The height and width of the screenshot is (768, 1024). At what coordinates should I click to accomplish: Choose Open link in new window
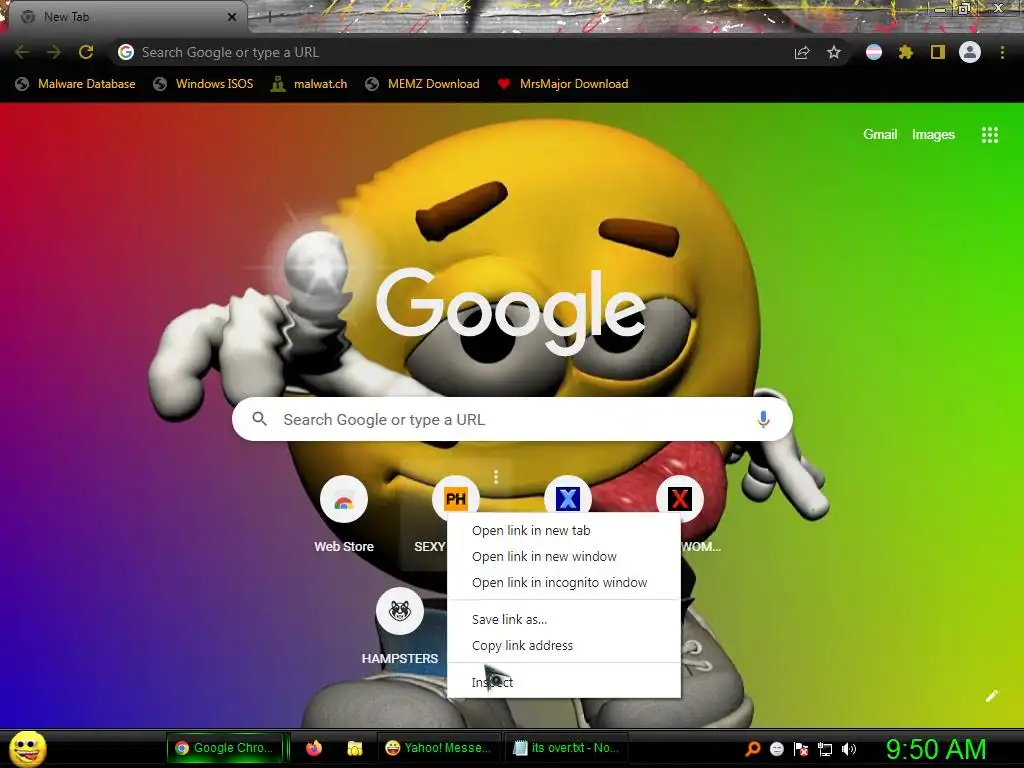pos(564,556)
